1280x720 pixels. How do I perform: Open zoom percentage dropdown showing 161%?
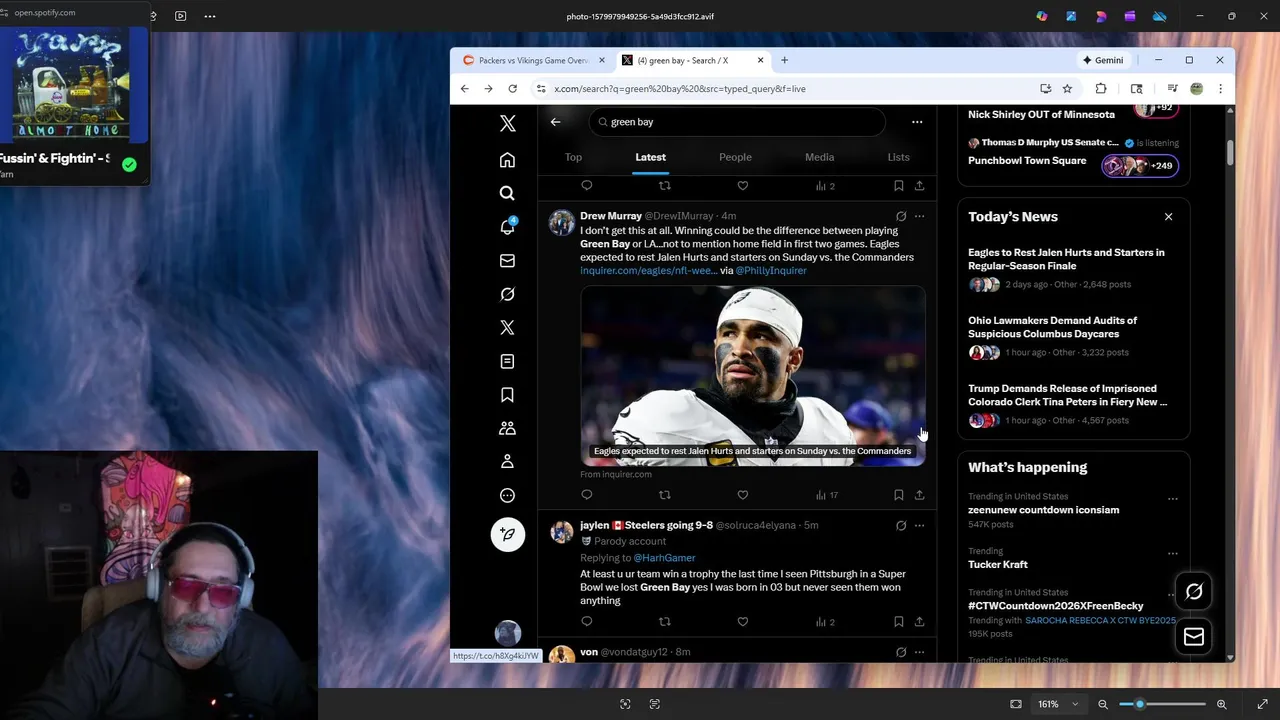coord(1058,704)
